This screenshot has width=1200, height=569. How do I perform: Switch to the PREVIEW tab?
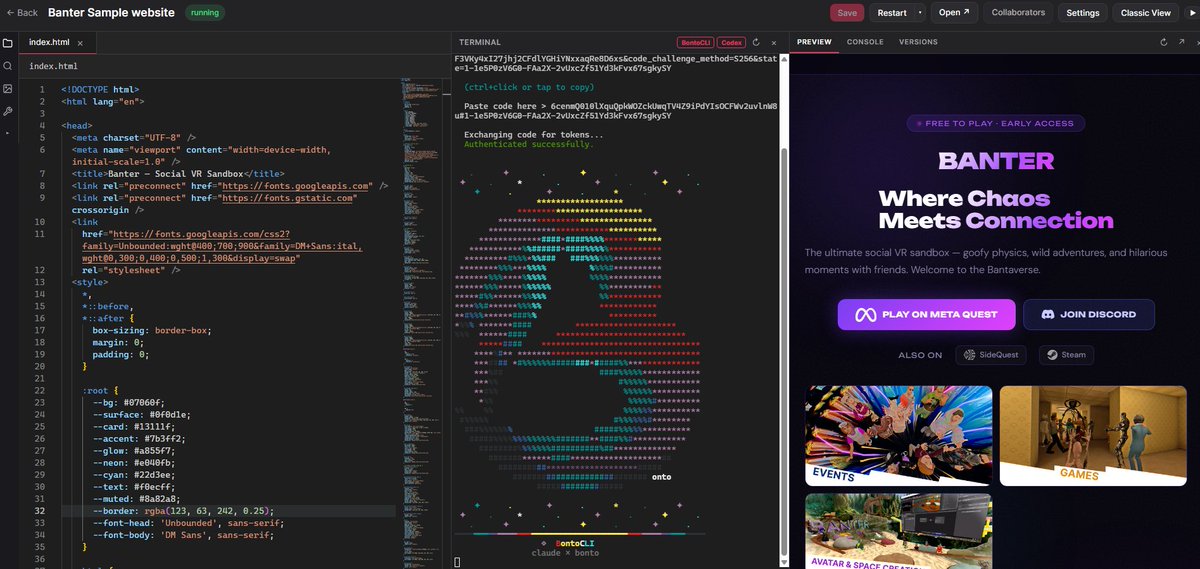(814, 42)
